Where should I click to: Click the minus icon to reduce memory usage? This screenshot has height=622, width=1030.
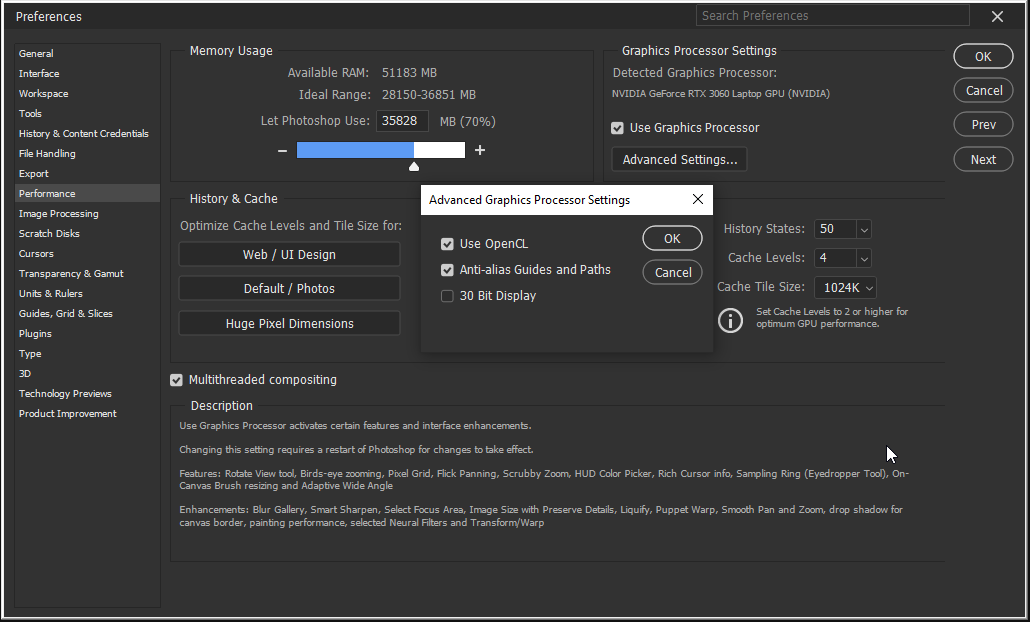point(283,149)
